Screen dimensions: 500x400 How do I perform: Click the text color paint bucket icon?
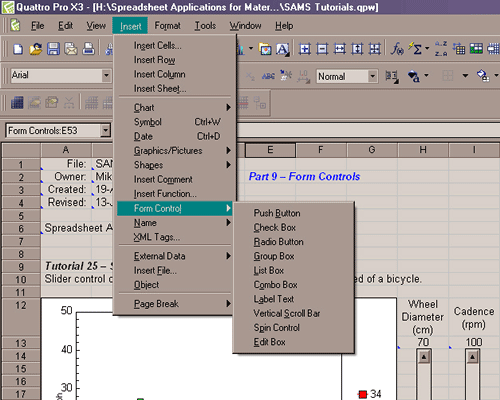414,76
